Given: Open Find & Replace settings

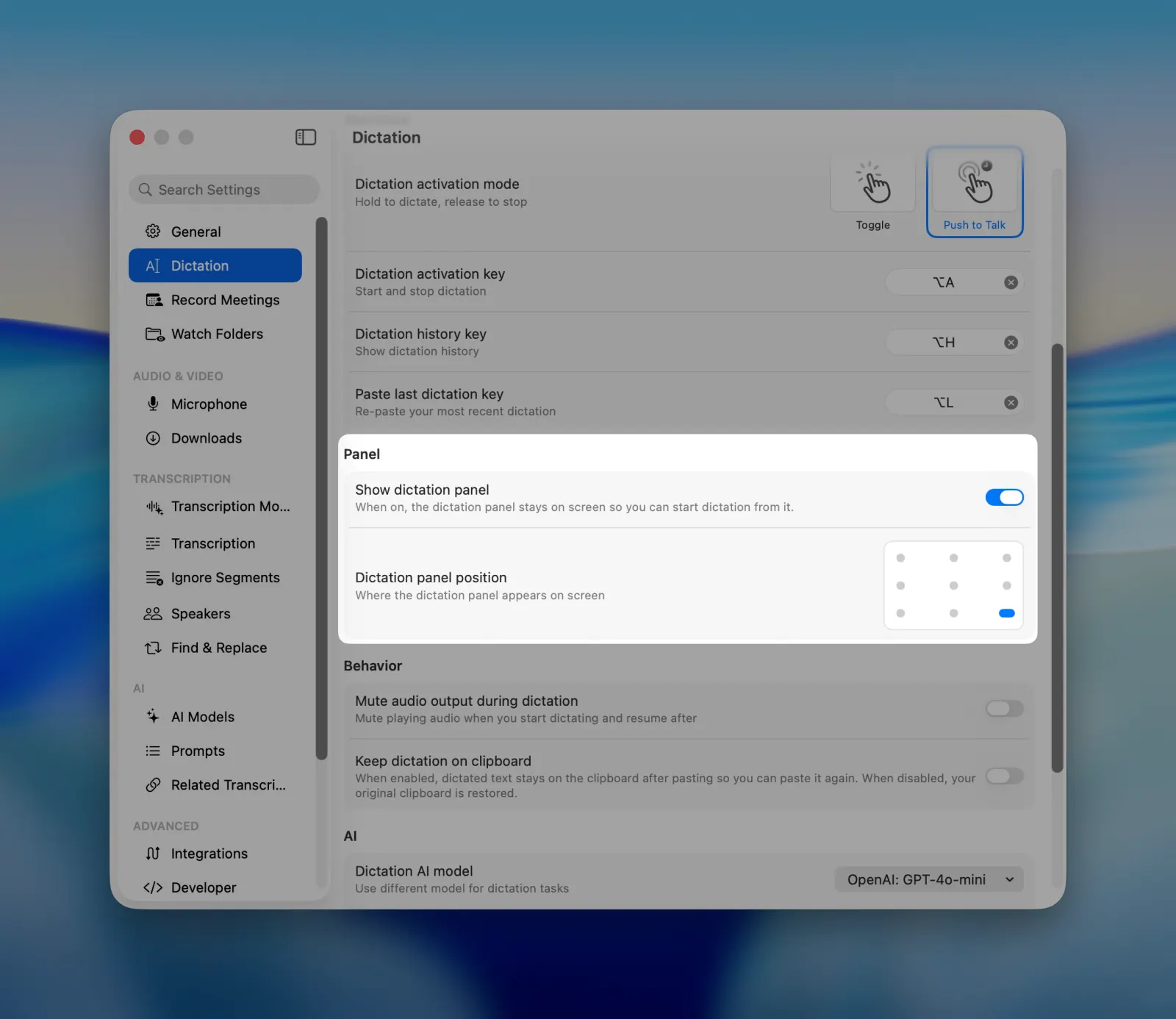Looking at the screenshot, I should point(215,648).
